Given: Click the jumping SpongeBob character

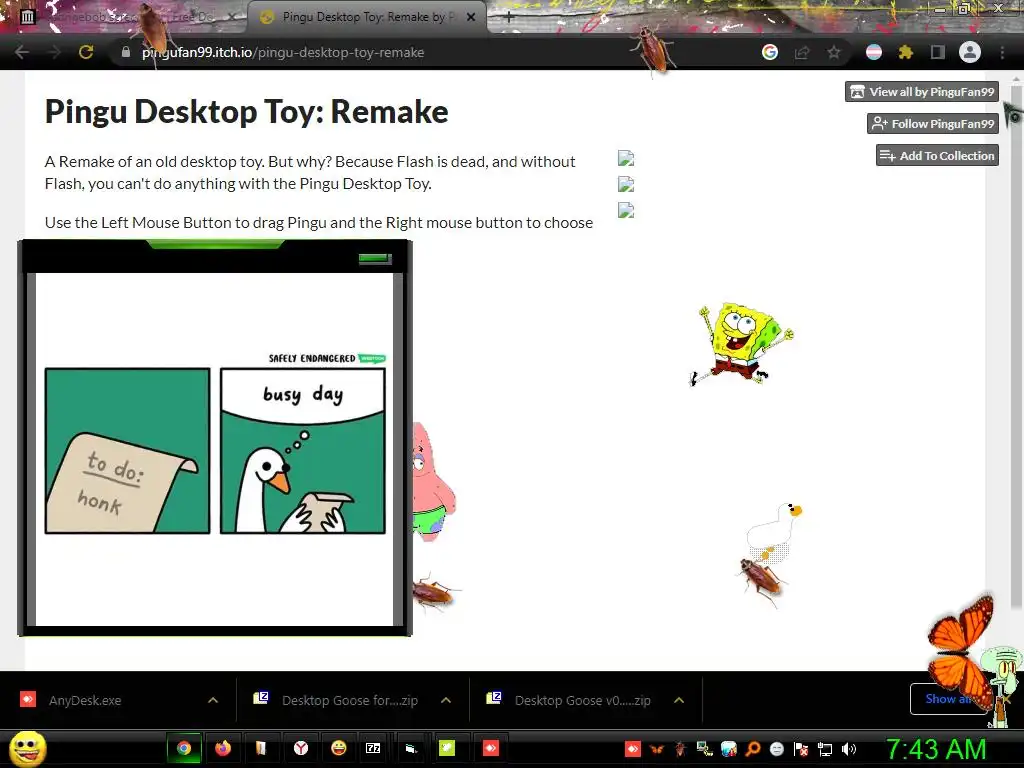Looking at the screenshot, I should coord(741,344).
